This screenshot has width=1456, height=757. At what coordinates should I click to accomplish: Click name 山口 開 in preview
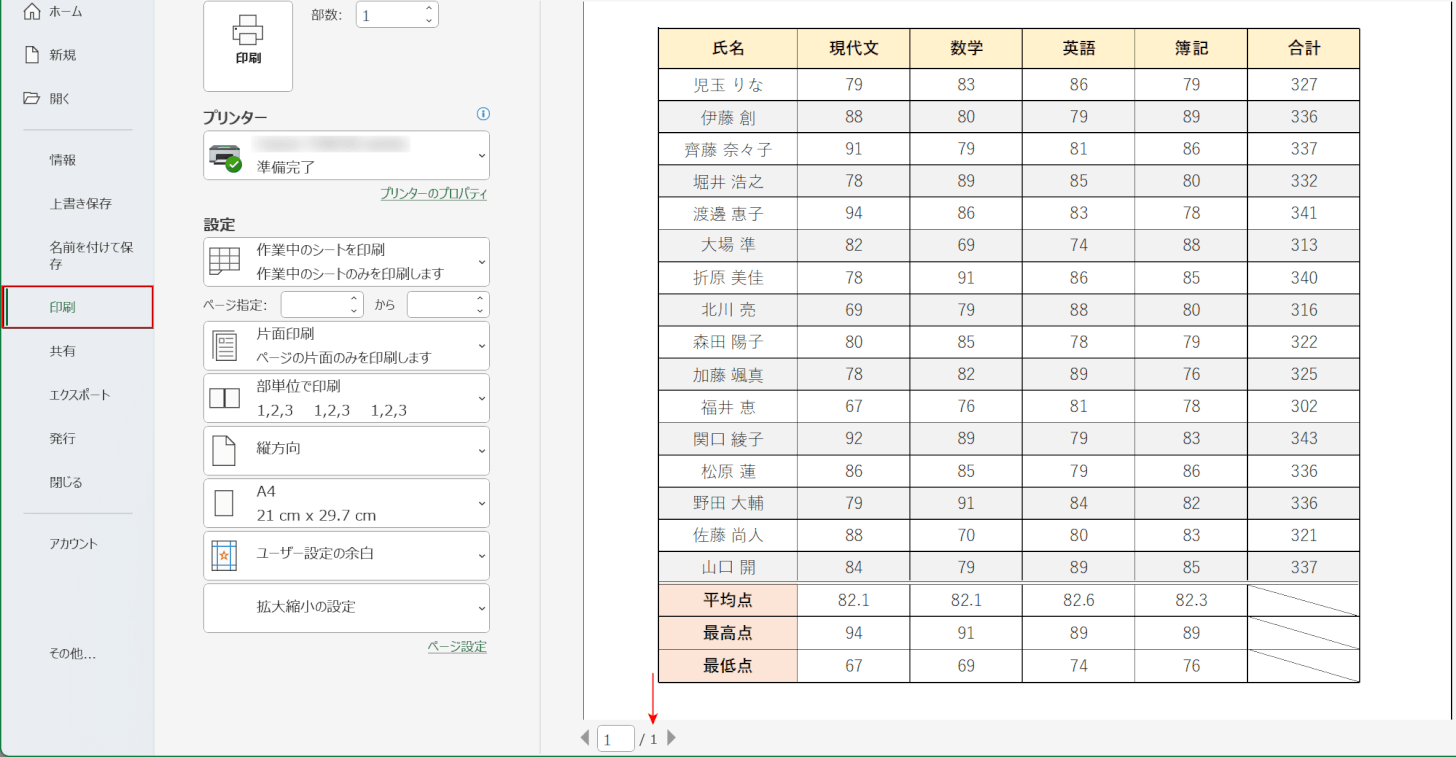point(728,568)
